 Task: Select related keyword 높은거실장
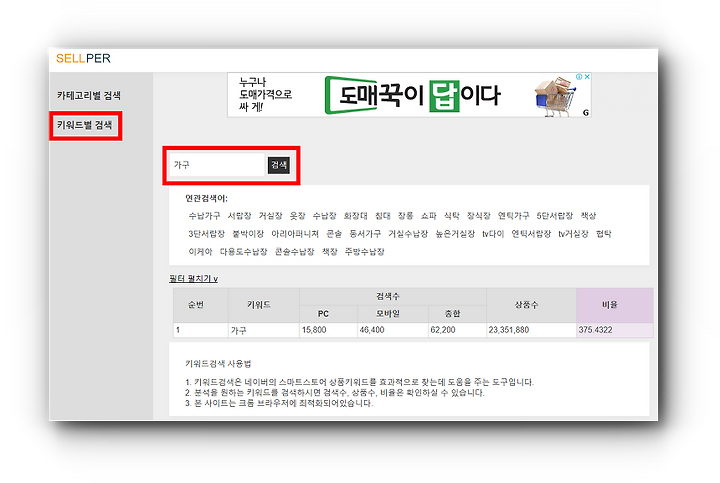(455, 234)
